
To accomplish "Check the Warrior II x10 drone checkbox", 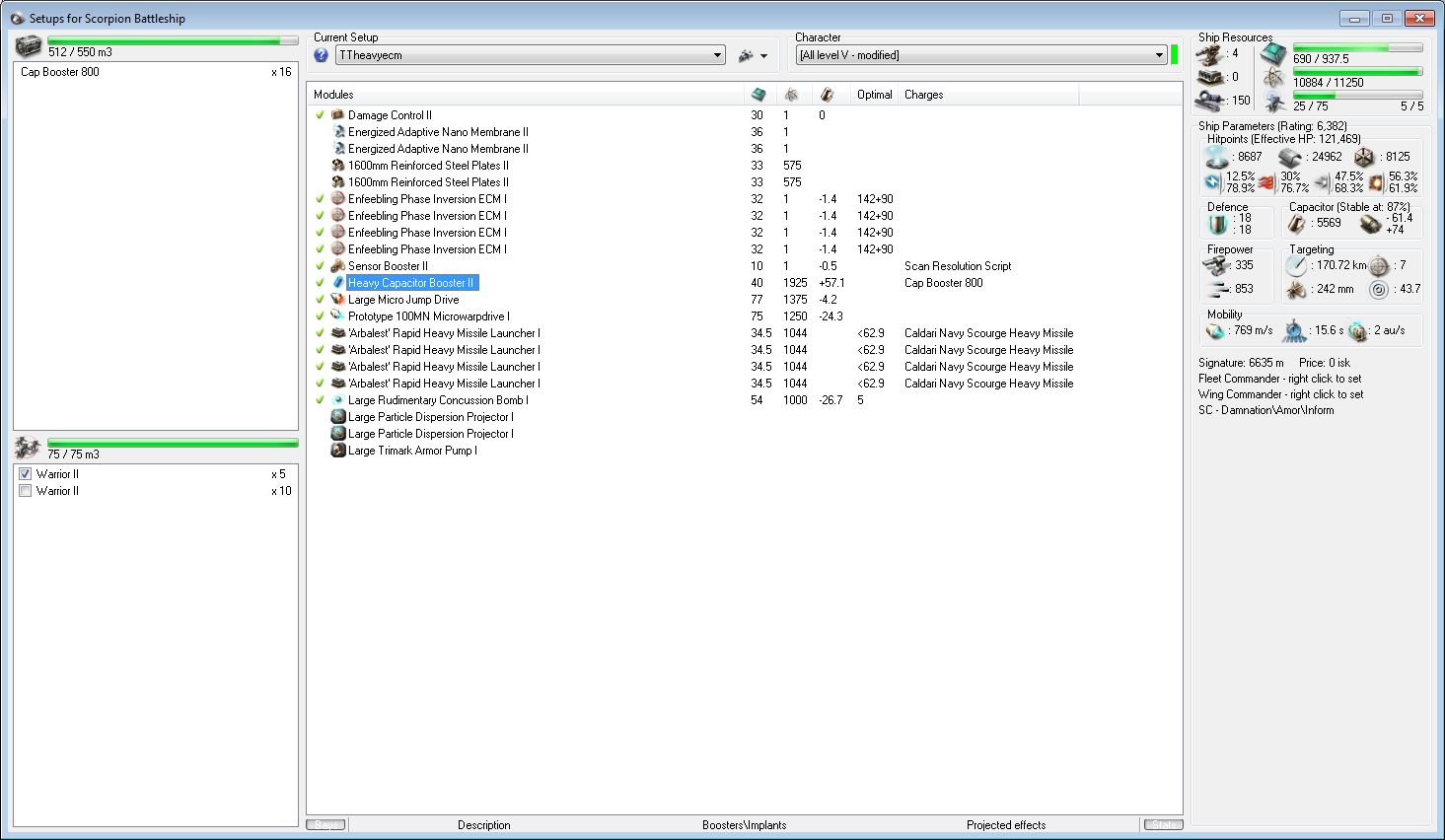I will [x=26, y=491].
